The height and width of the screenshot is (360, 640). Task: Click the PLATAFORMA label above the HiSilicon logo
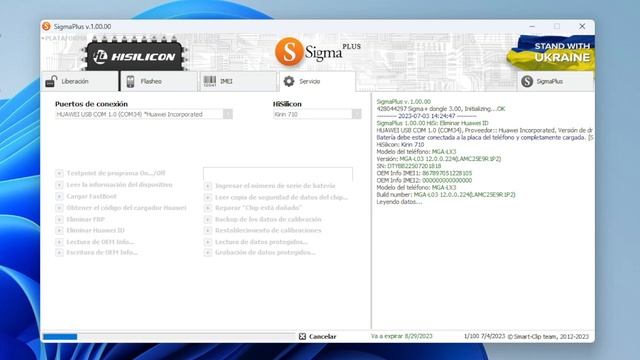[x=64, y=38]
